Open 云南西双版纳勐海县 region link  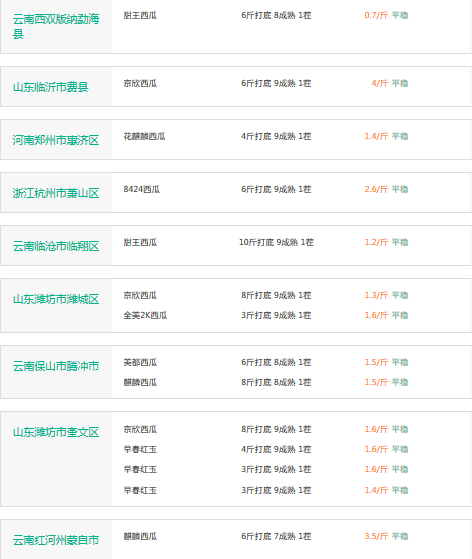click(x=56, y=26)
